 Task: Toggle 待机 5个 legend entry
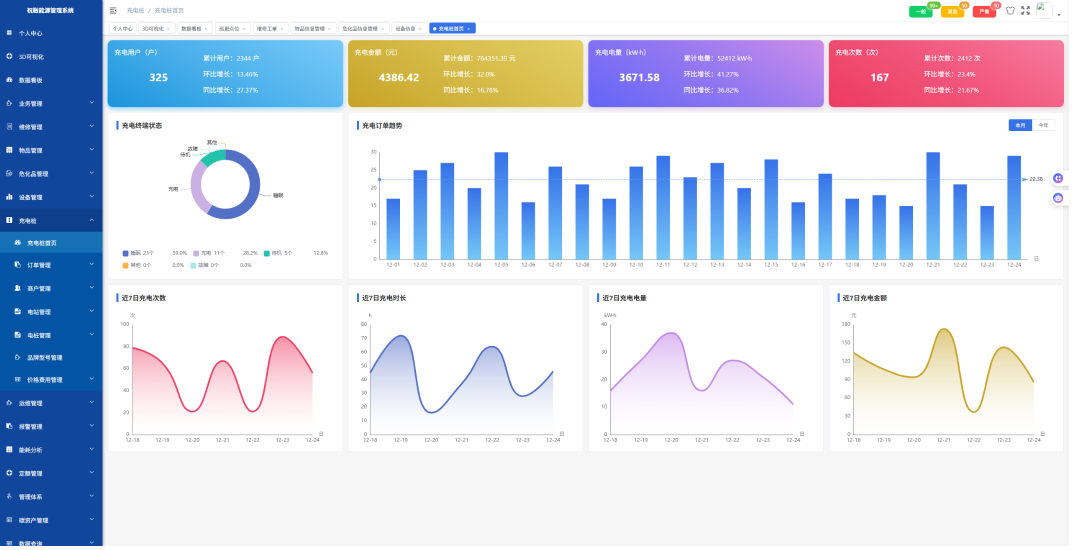pyautogui.click(x=278, y=253)
